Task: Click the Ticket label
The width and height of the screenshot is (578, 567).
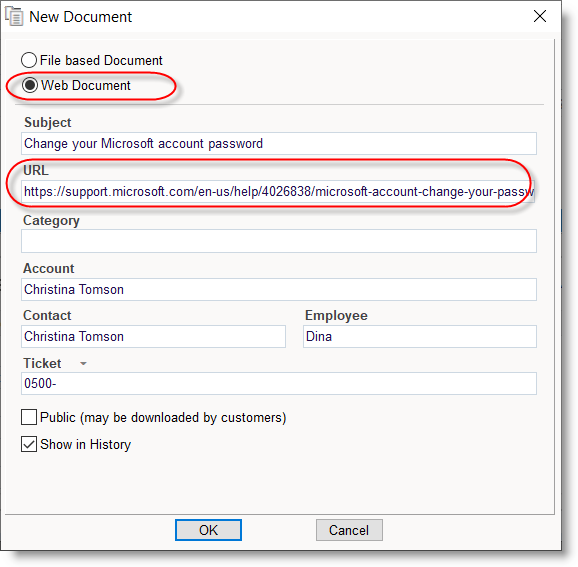Action: [42, 363]
